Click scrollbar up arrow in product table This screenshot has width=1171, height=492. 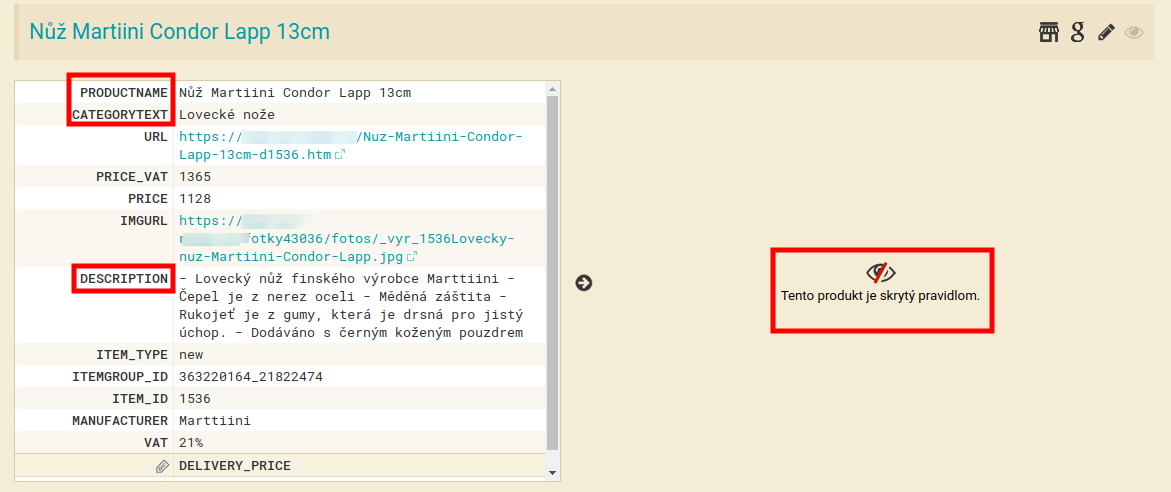(x=553, y=90)
